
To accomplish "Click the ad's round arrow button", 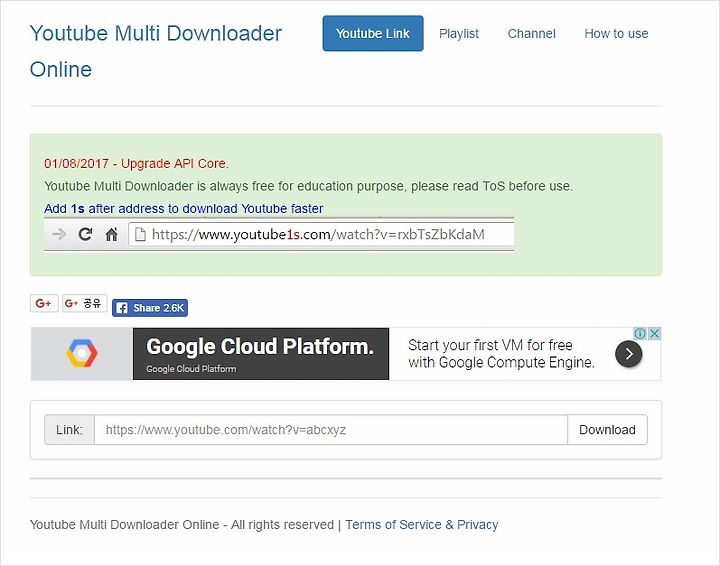I will point(628,354).
